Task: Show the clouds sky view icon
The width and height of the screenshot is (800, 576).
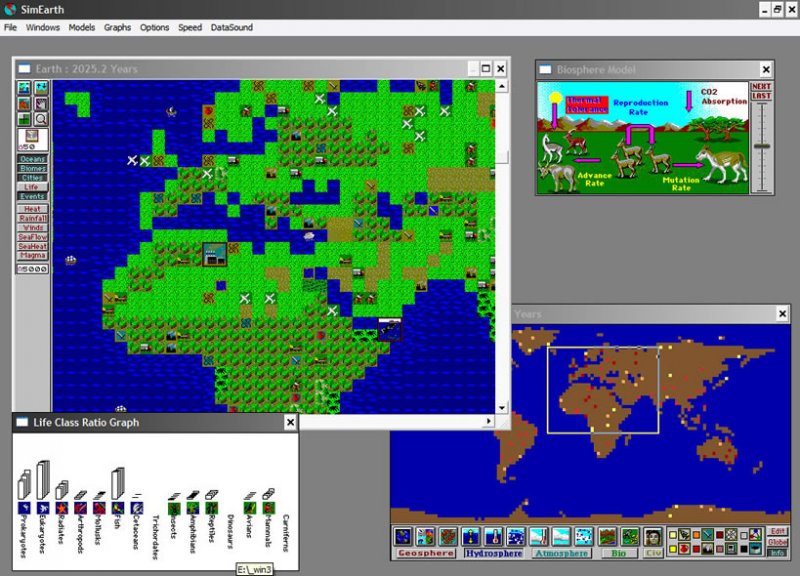Action: click(x=561, y=537)
